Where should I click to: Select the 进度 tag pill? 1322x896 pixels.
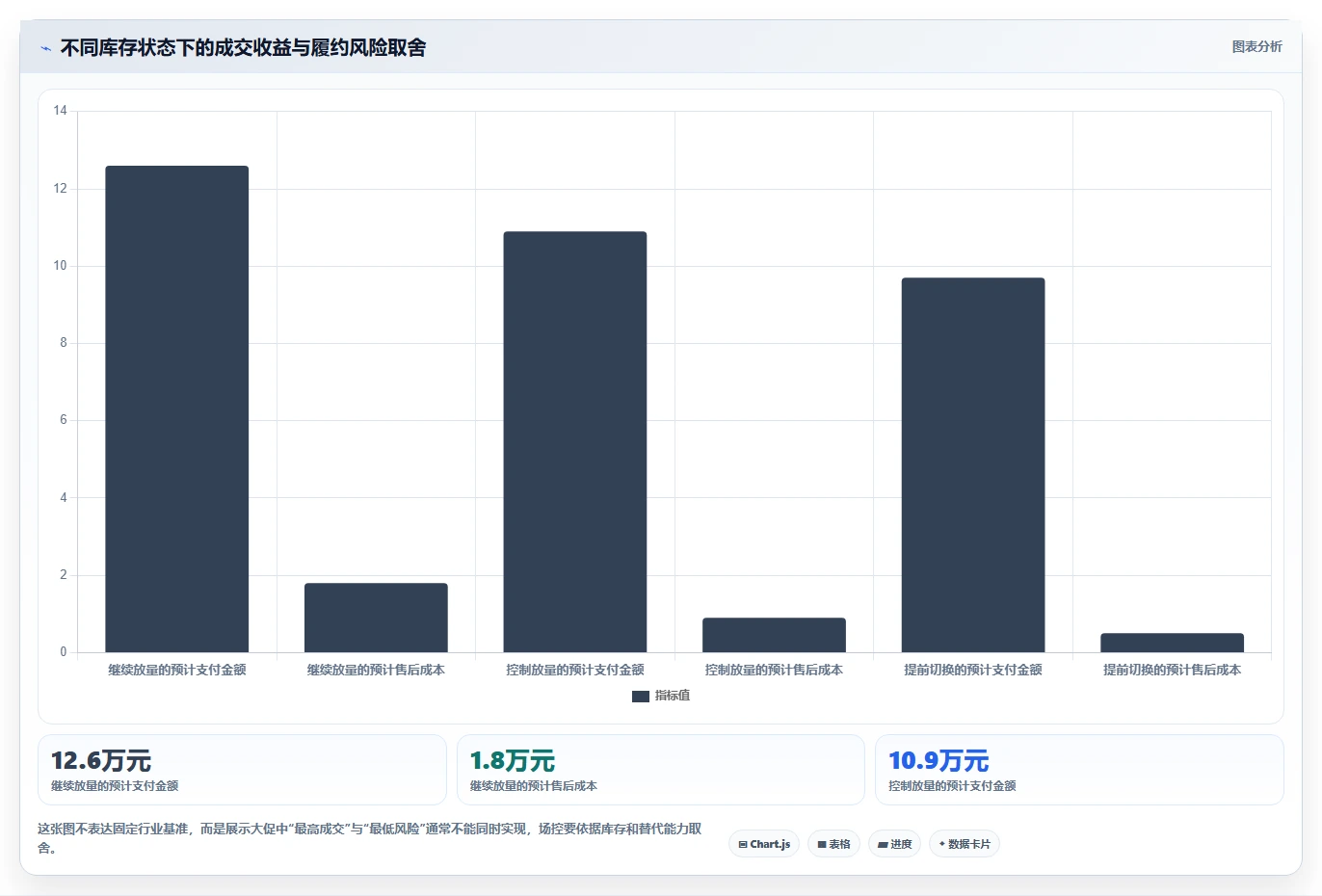[x=894, y=844]
